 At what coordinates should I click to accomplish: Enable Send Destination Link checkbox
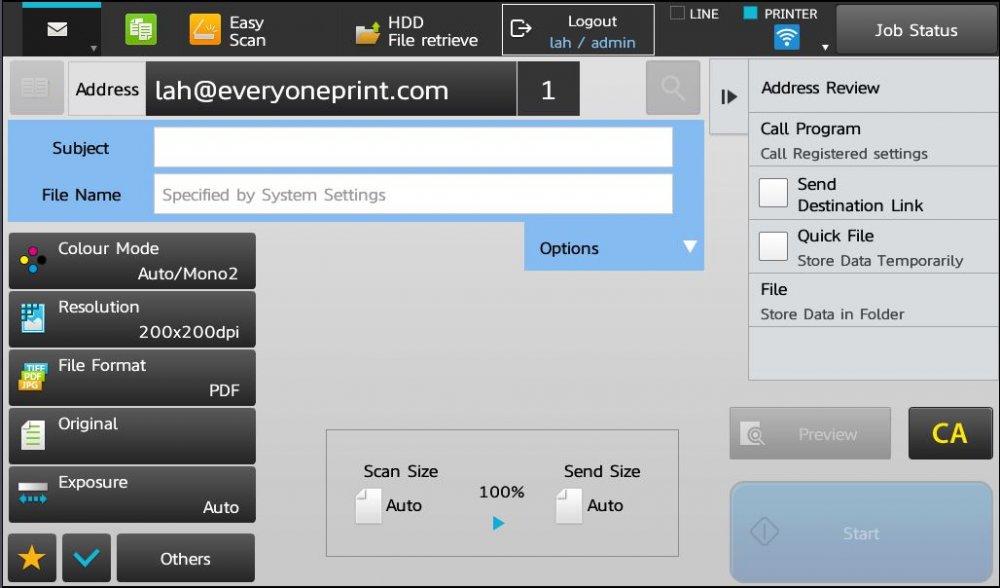point(773,193)
